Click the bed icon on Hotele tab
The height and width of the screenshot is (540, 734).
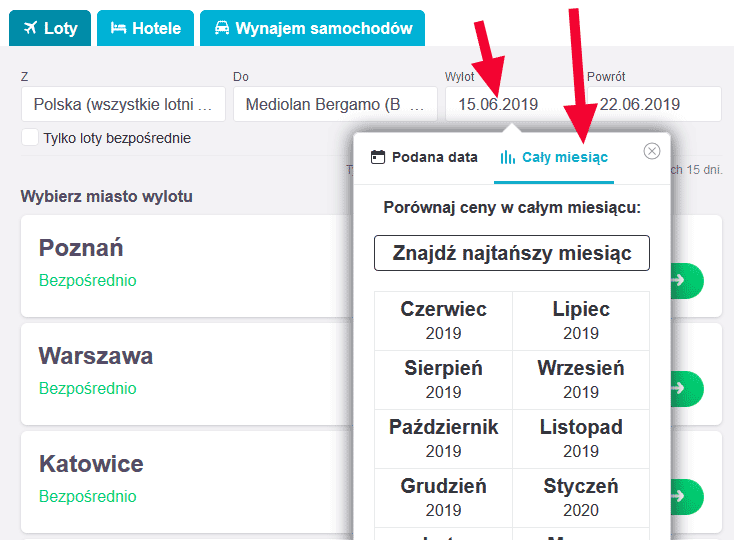point(118,28)
